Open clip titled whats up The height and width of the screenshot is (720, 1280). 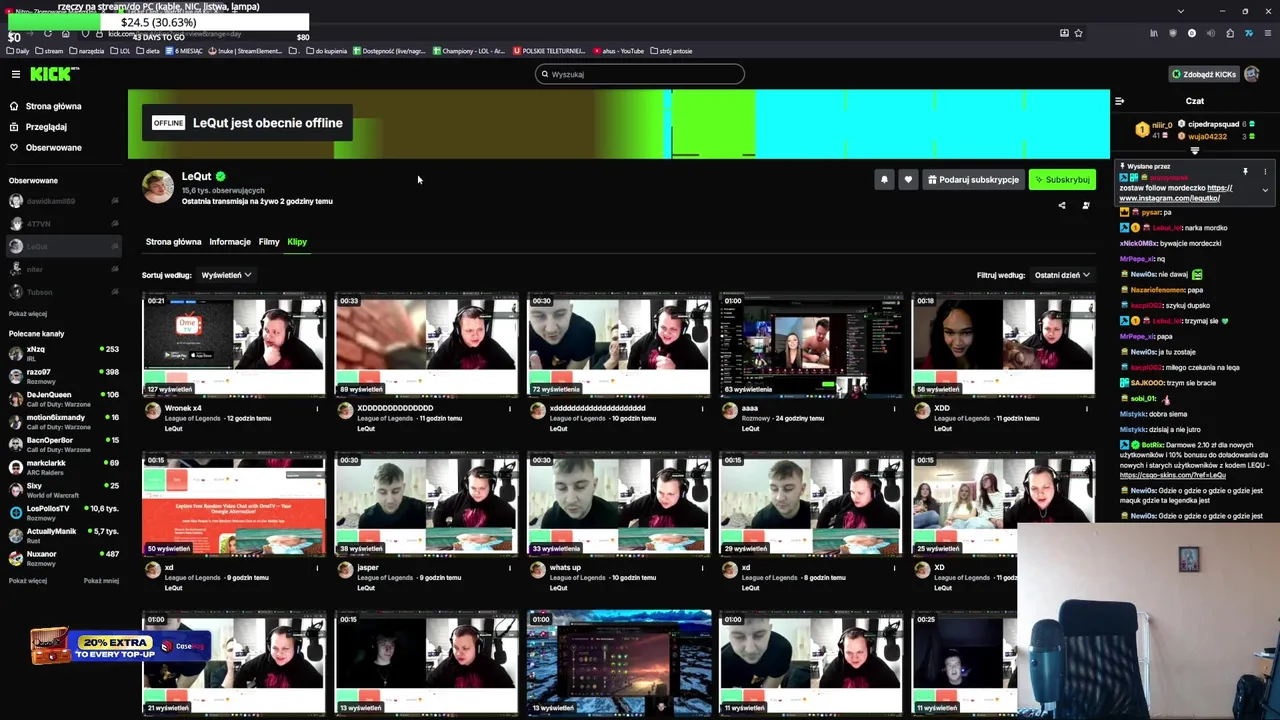(x=619, y=505)
